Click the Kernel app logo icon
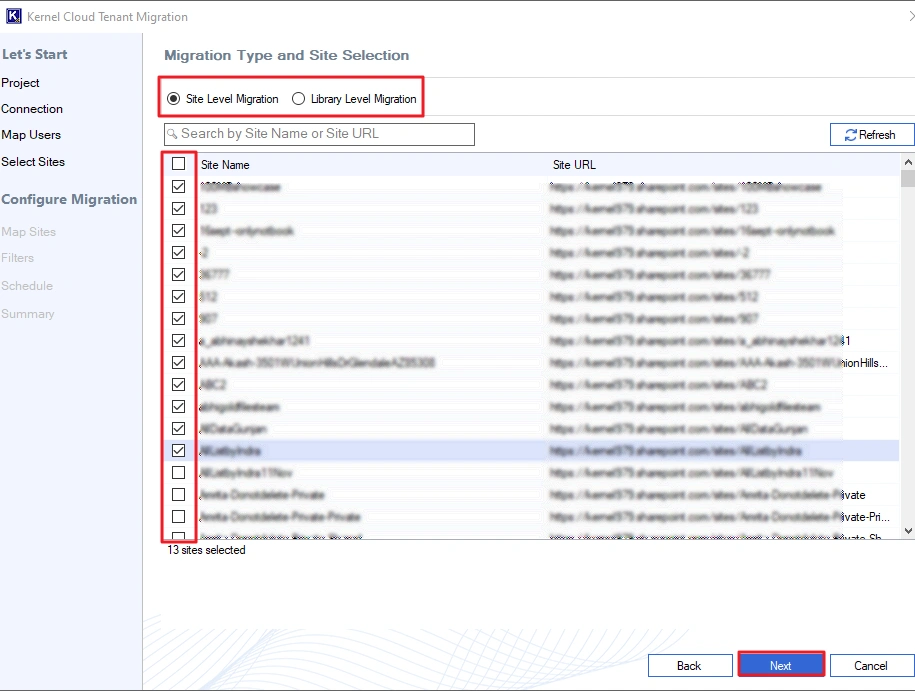Screen dimensions: 915x691 13,16
